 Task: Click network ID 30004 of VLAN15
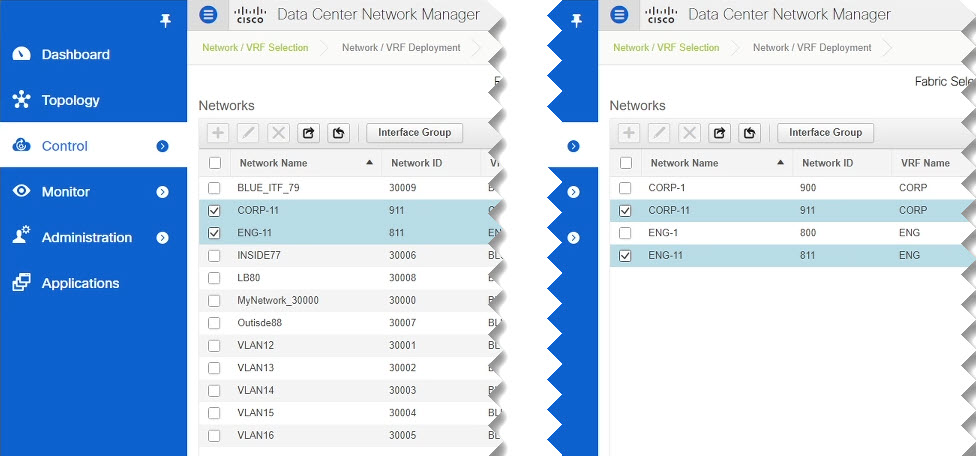click(x=403, y=413)
